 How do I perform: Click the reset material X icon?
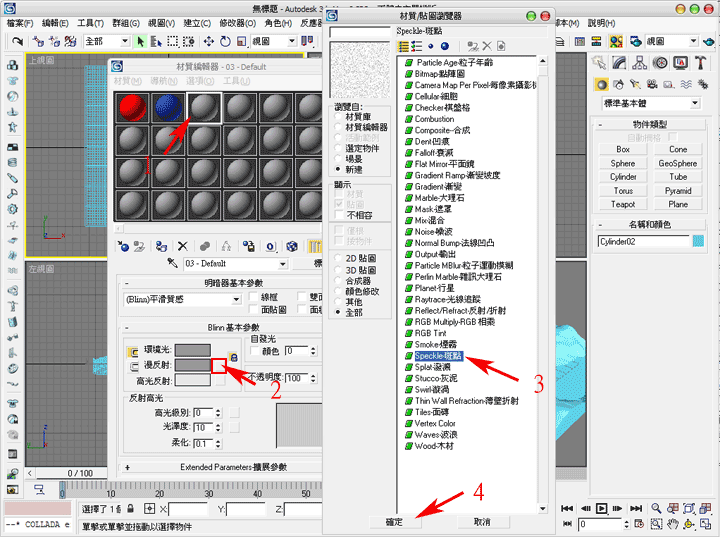pos(183,246)
